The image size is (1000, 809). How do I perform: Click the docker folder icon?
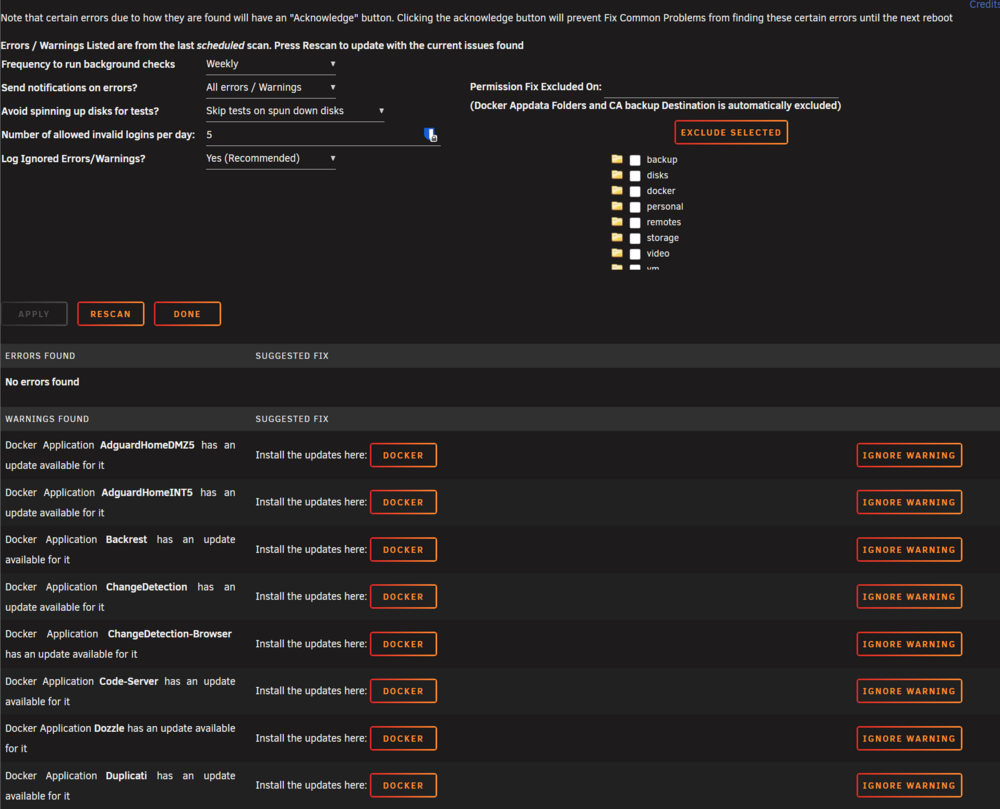[617, 190]
